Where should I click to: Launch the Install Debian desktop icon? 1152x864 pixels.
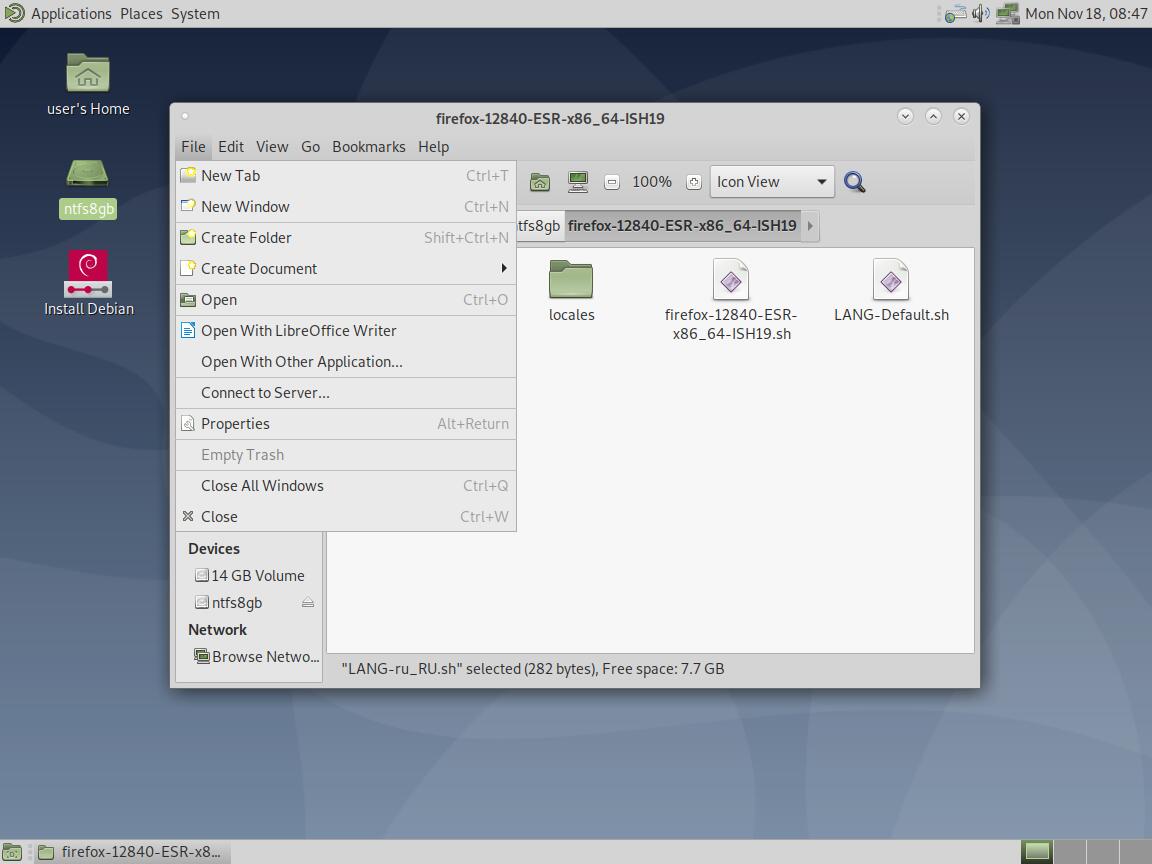point(88,284)
